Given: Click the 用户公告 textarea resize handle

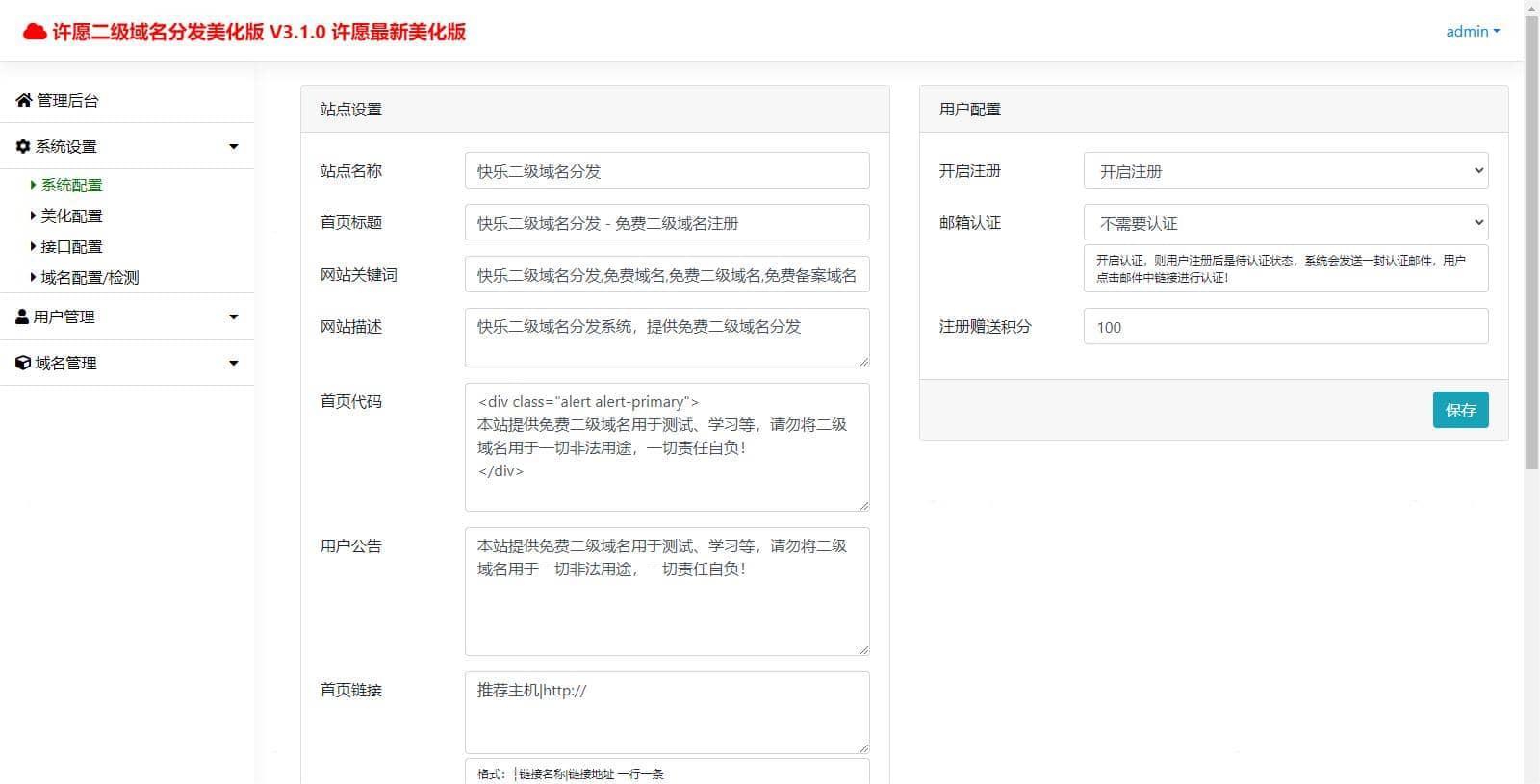Looking at the screenshot, I should tap(863, 649).
